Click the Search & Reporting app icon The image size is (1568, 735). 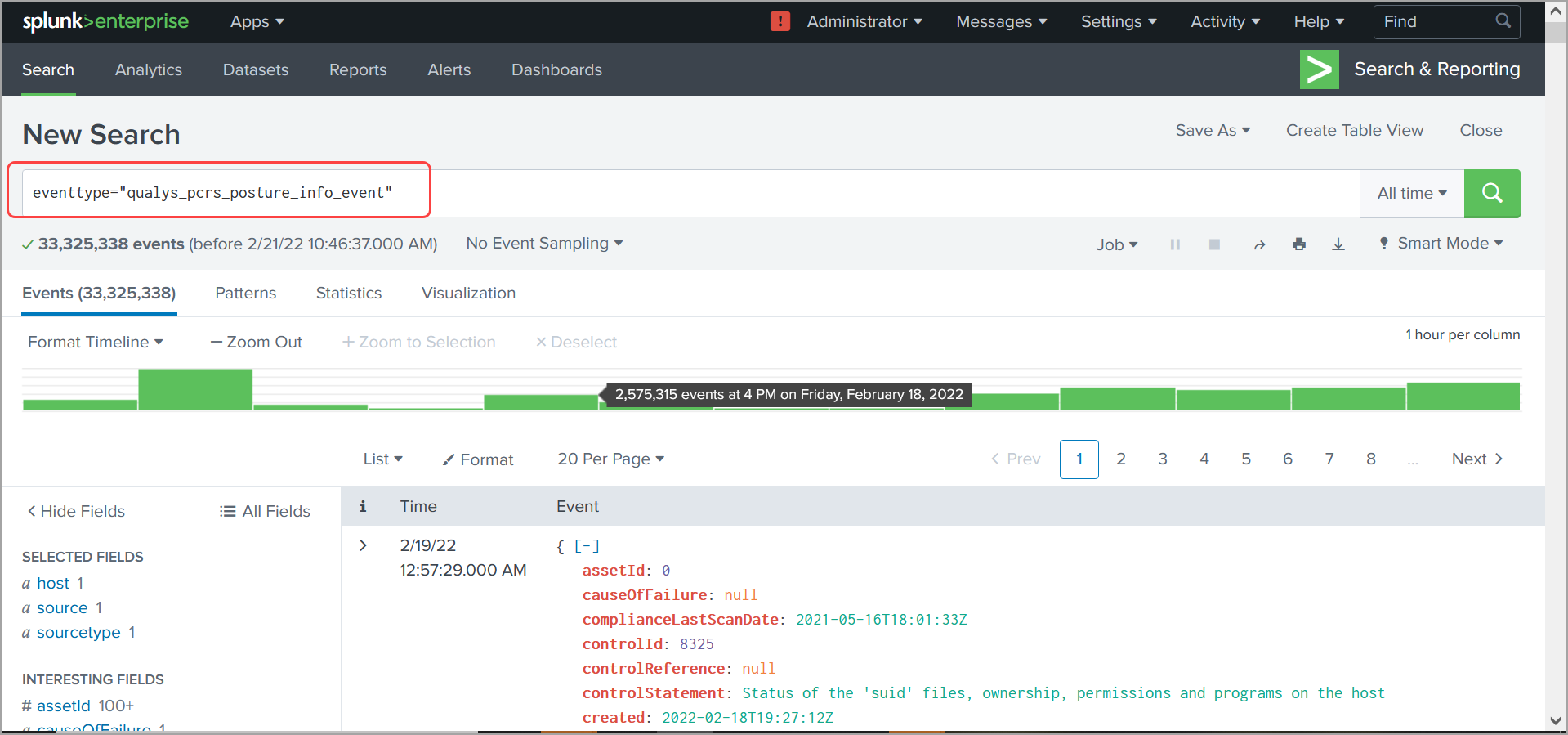tap(1319, 69)
